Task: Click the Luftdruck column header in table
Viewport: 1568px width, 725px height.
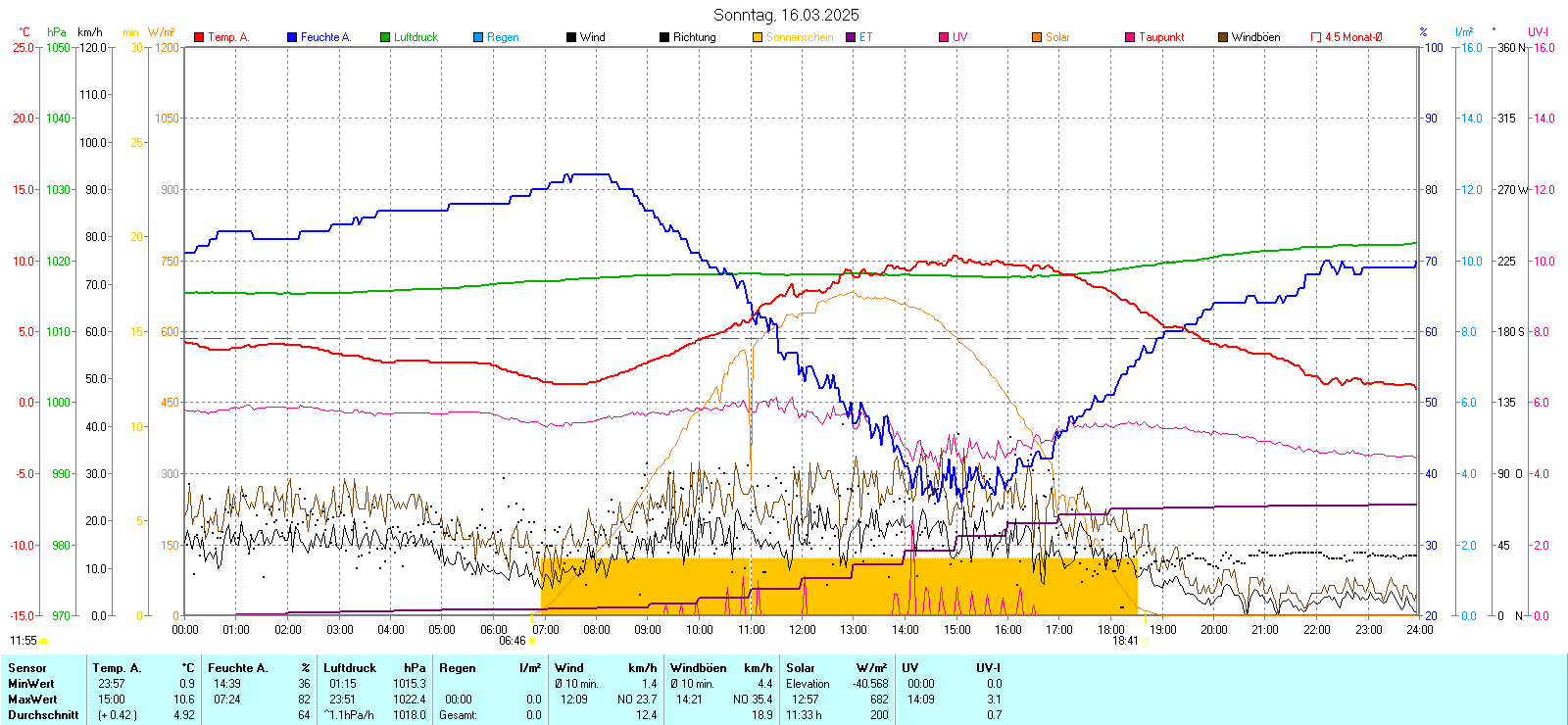Action: pyautogui.click(x=350, y=668)
